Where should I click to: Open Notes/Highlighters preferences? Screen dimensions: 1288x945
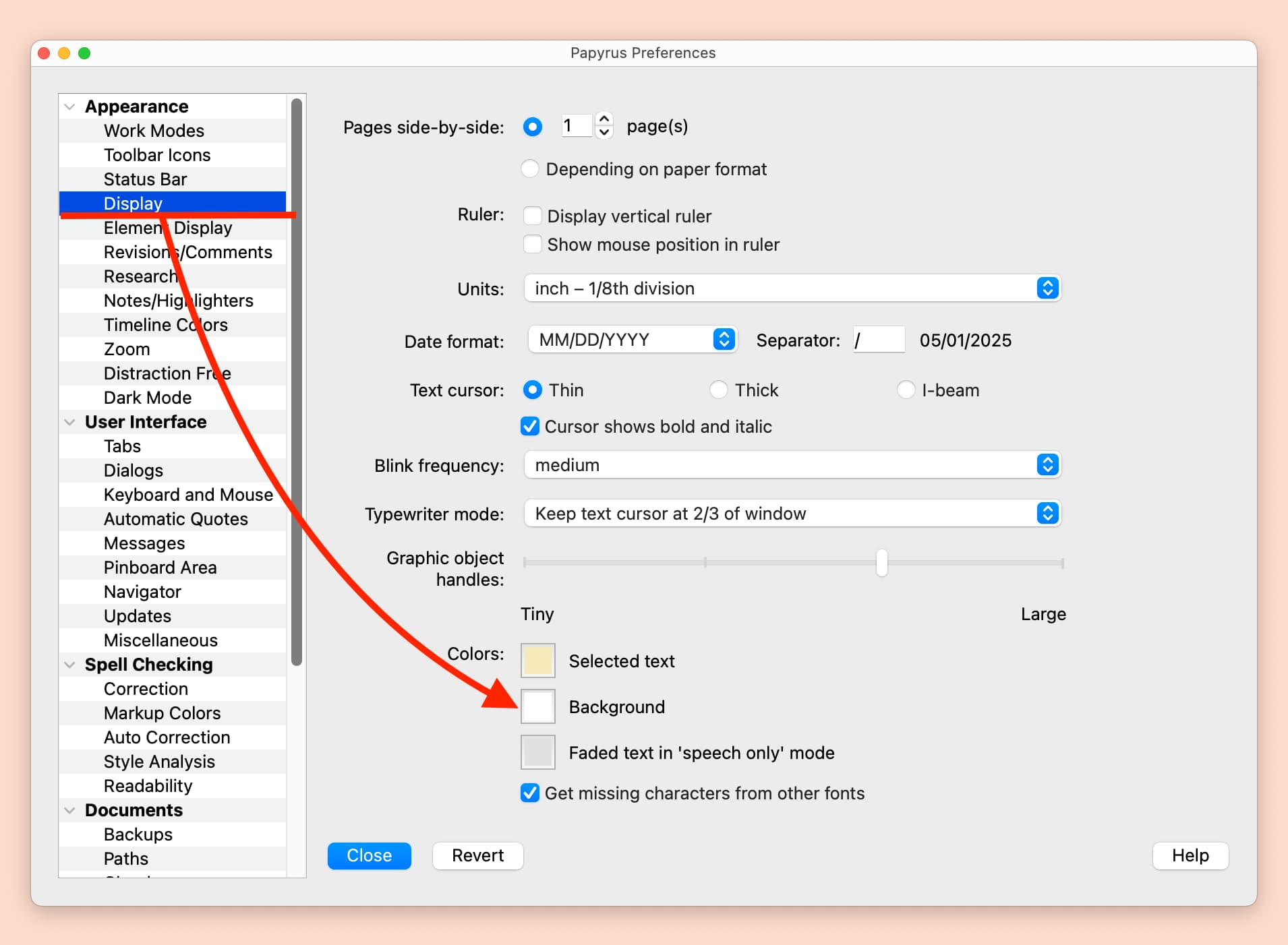click(x=173, y=301)
